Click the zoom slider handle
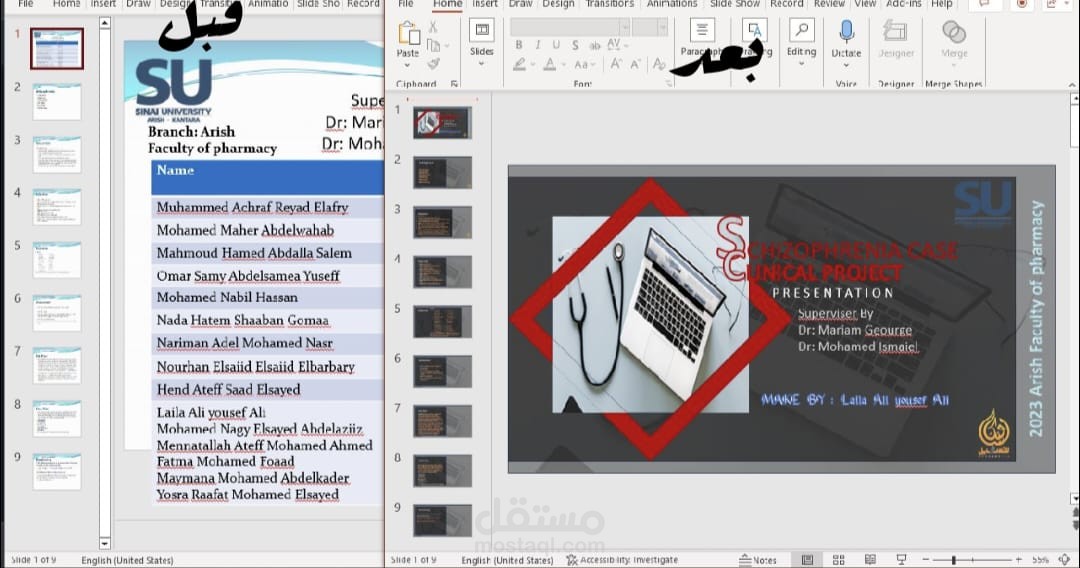This screenshot has height=568, width=1080. click(x=954, y=560)
